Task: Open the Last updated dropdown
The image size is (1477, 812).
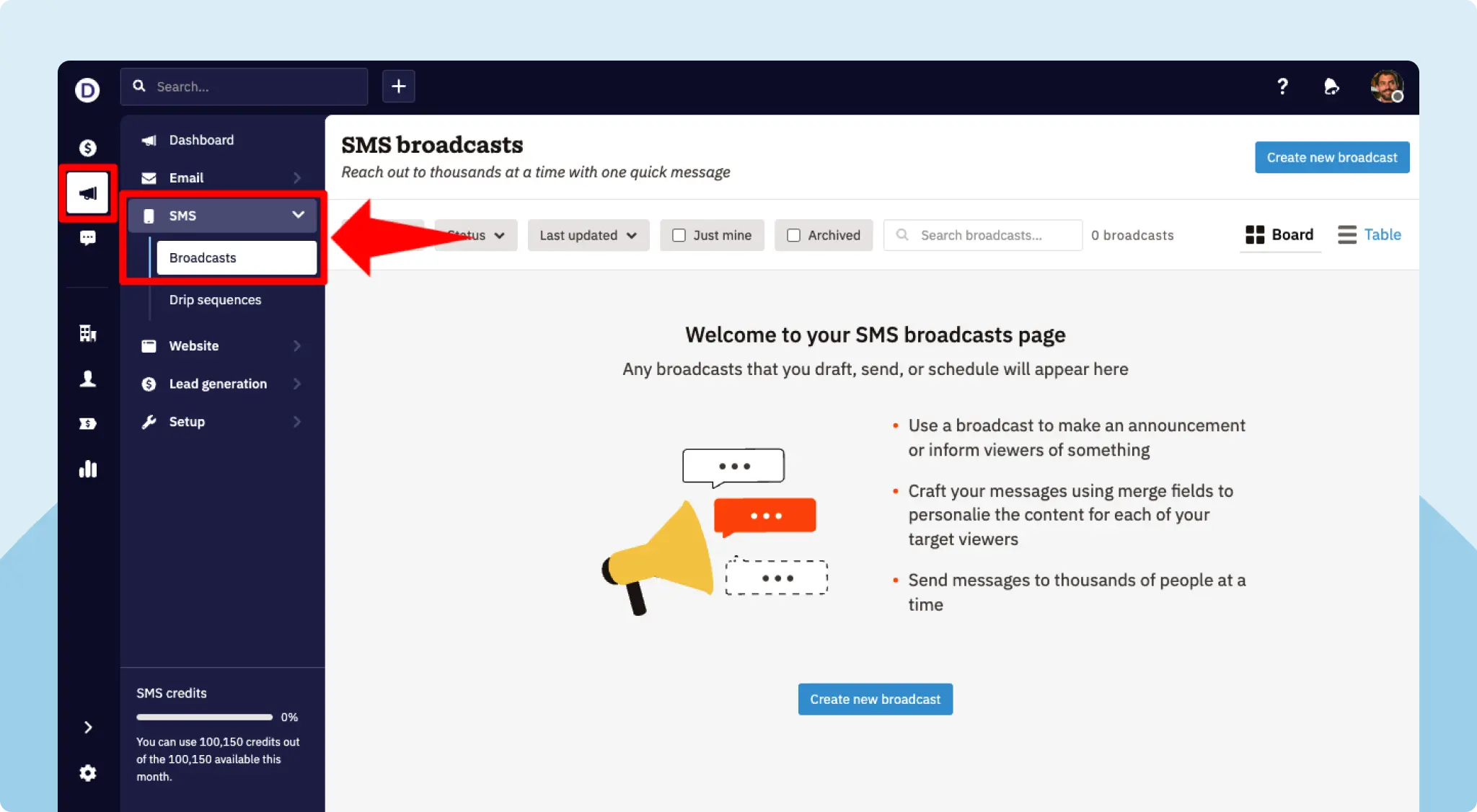Action: [x=588, y=235]
